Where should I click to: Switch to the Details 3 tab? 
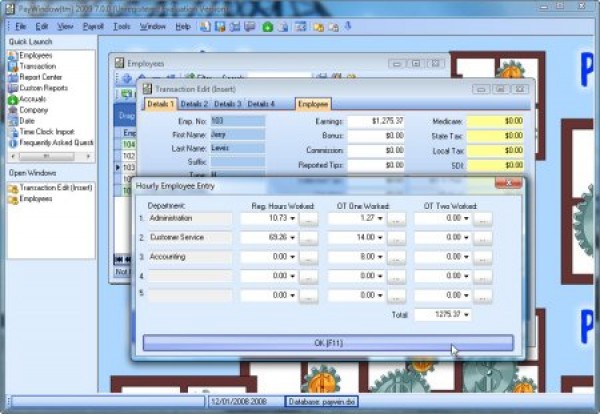point(227,104)
